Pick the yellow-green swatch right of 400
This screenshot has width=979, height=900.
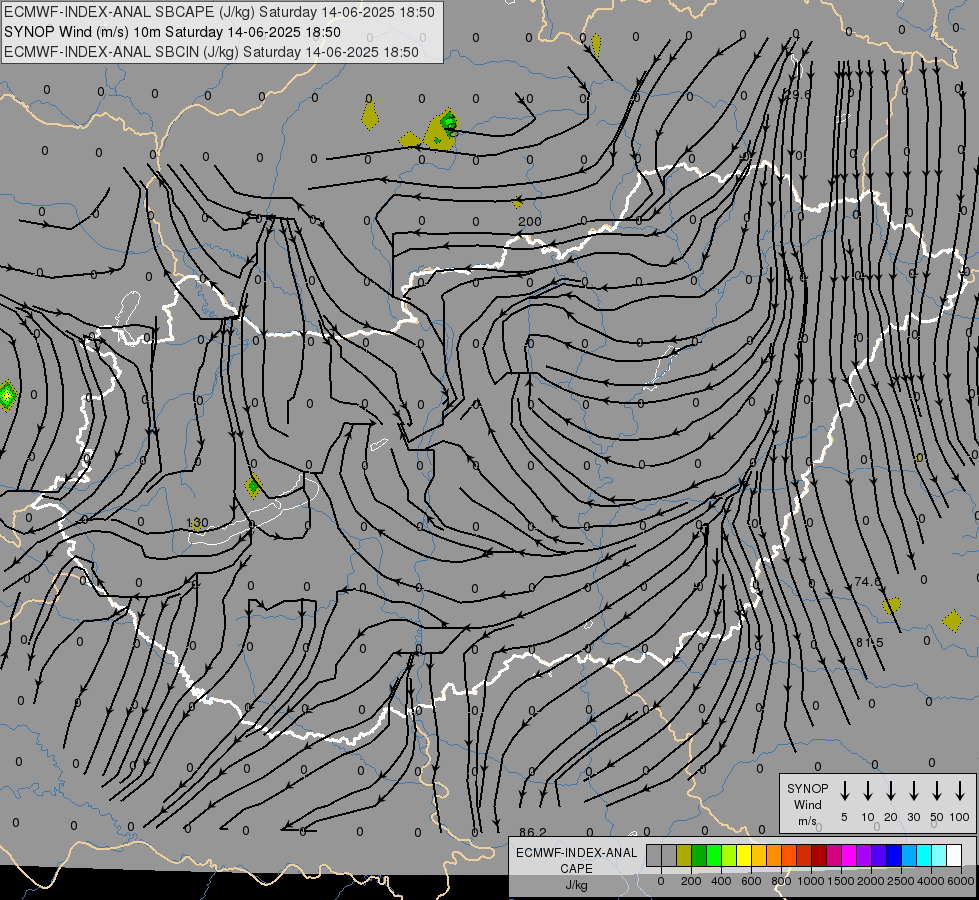pyautogui.click(x=729, y=855)
